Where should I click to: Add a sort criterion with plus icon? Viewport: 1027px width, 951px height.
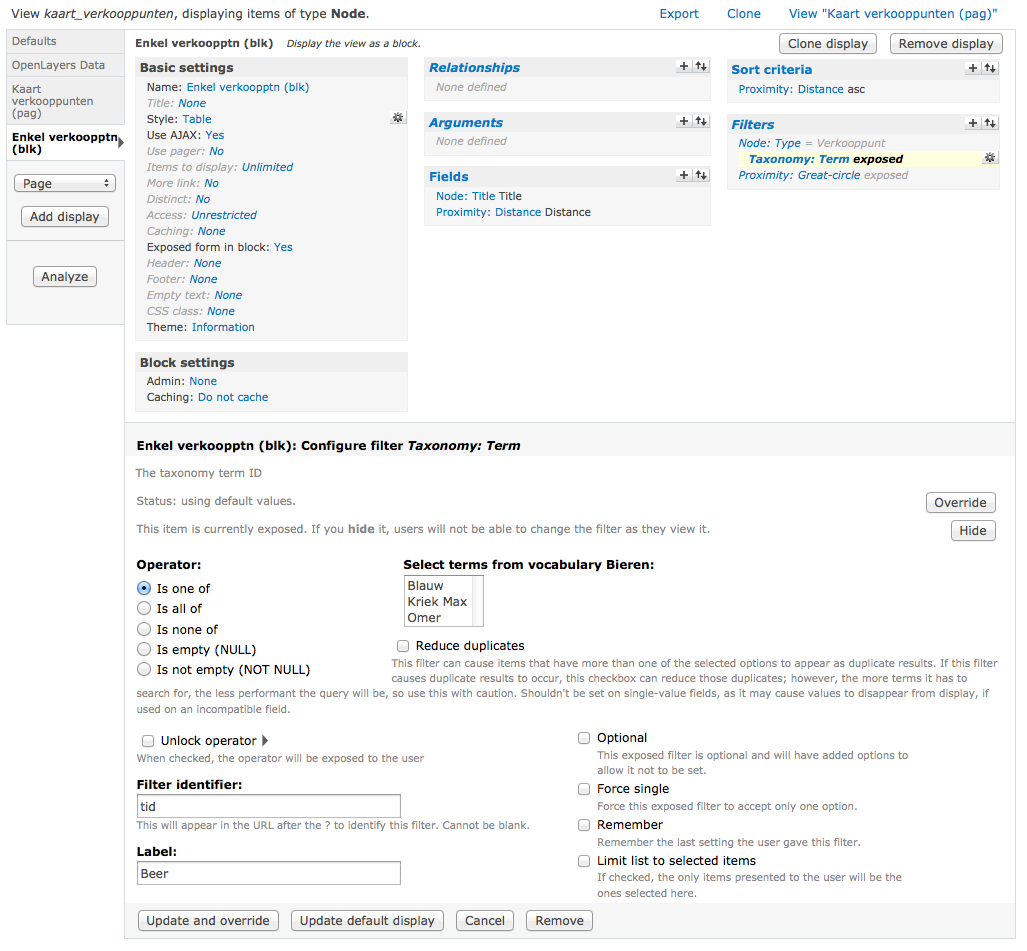pos(972,68)
